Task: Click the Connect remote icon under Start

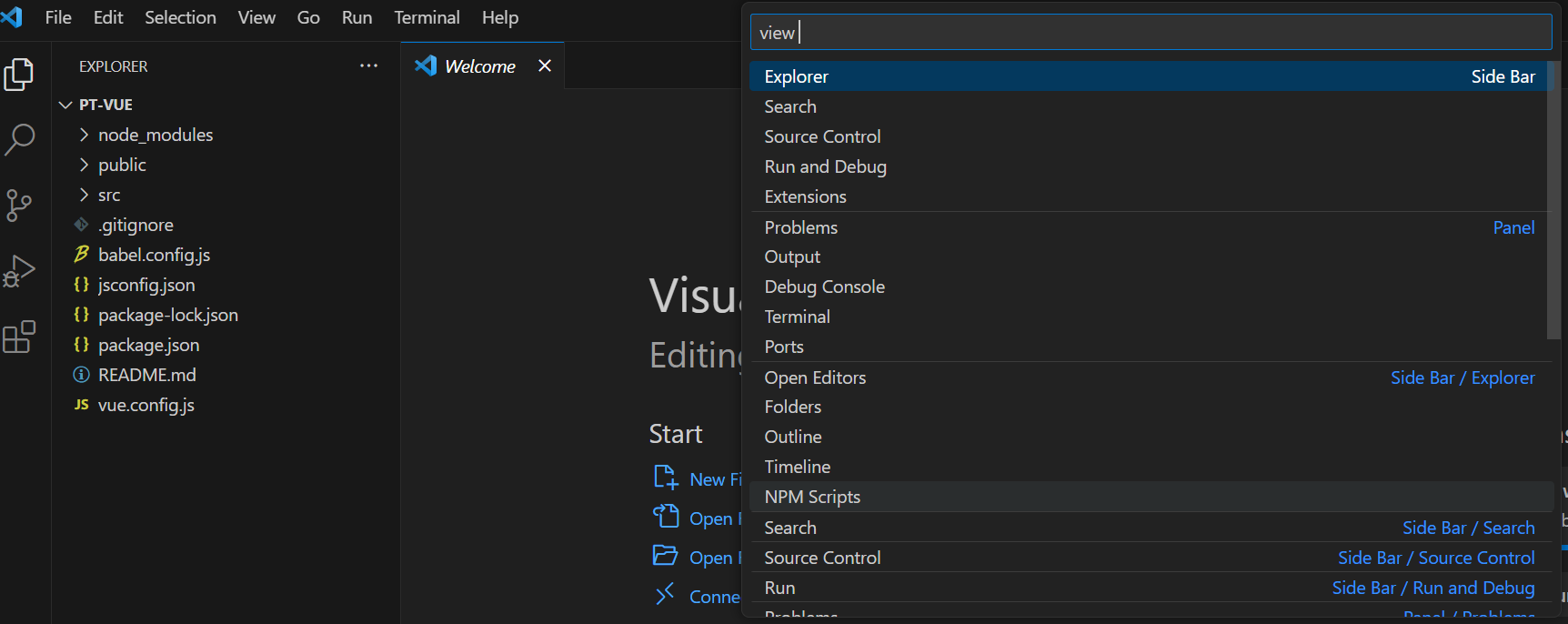Action: point(666,595)
